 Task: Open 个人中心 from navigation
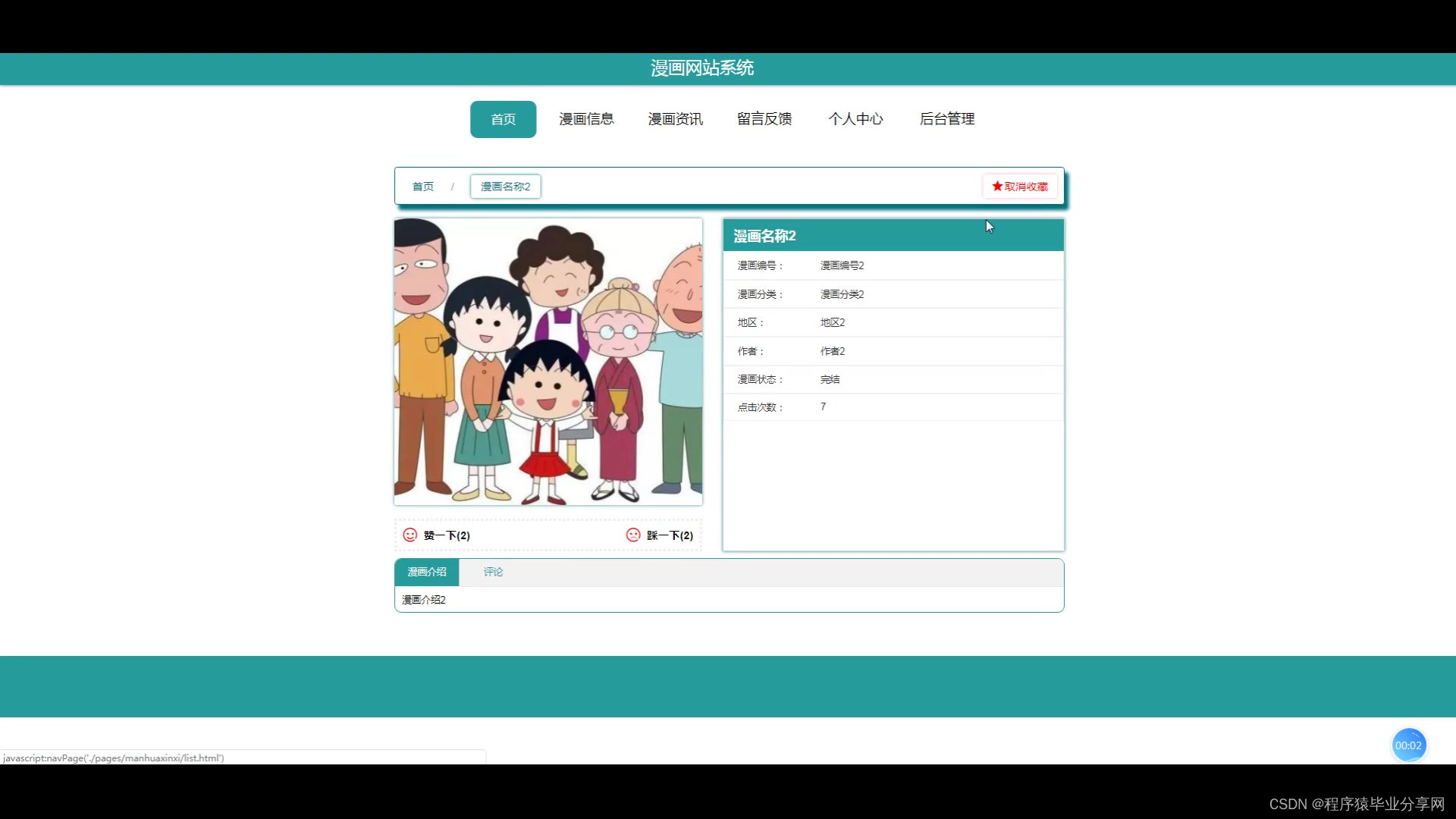855,119
